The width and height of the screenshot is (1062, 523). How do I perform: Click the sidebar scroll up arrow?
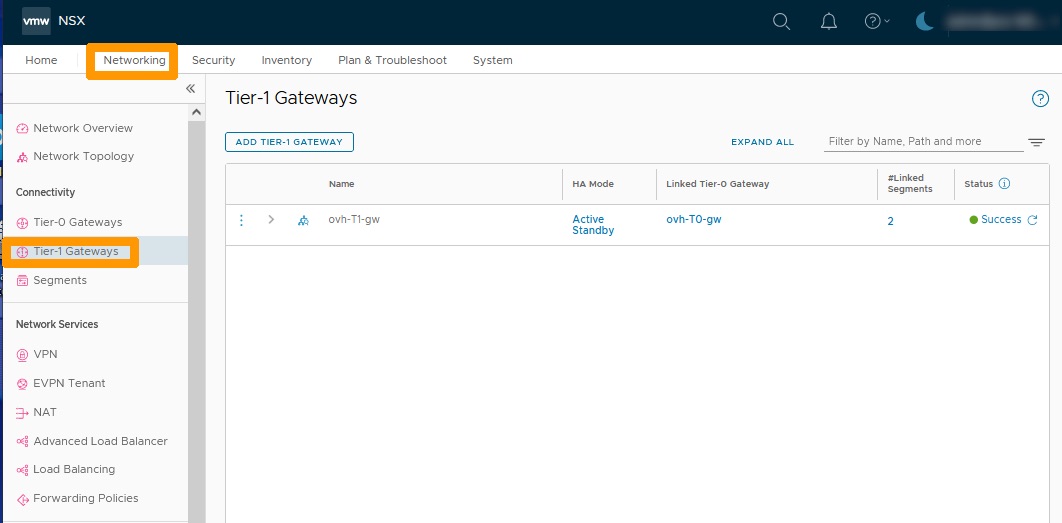[x=196, y=112]
